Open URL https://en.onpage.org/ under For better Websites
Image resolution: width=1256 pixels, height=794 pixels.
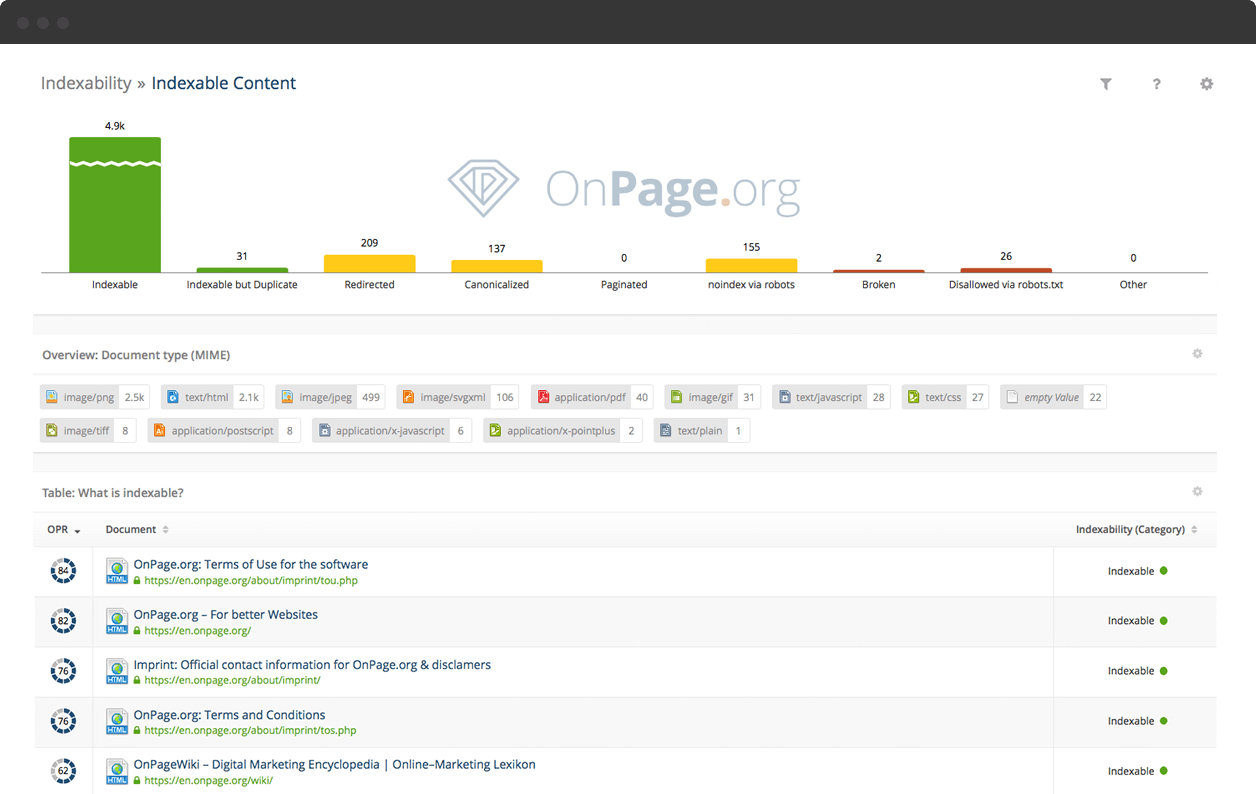click(197, 630)
